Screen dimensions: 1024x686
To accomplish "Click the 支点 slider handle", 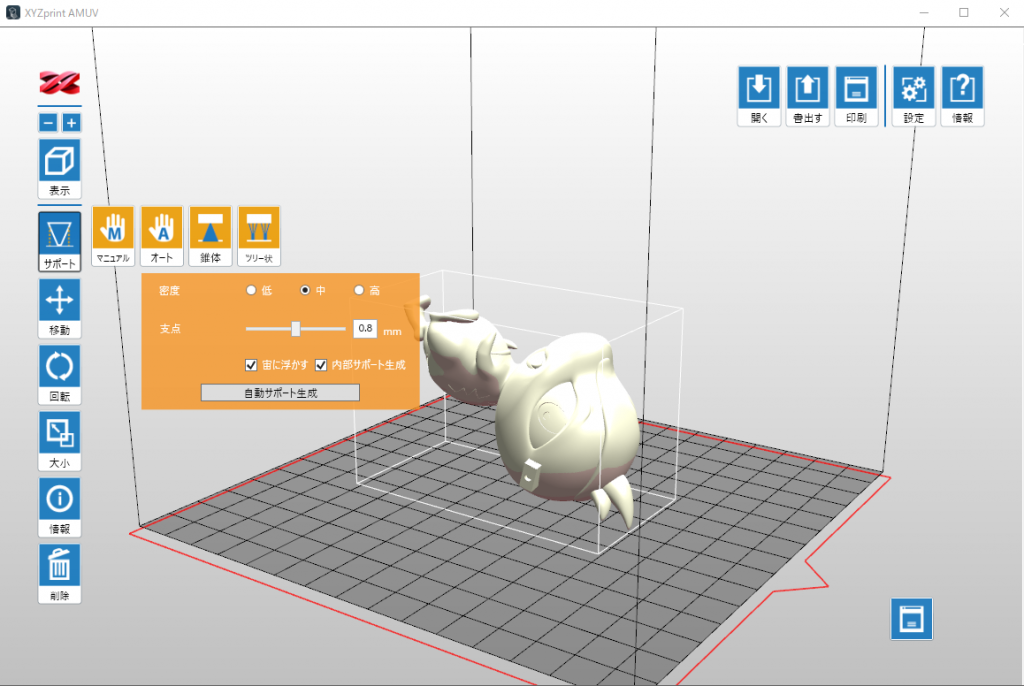I will [x=296, y=329].
